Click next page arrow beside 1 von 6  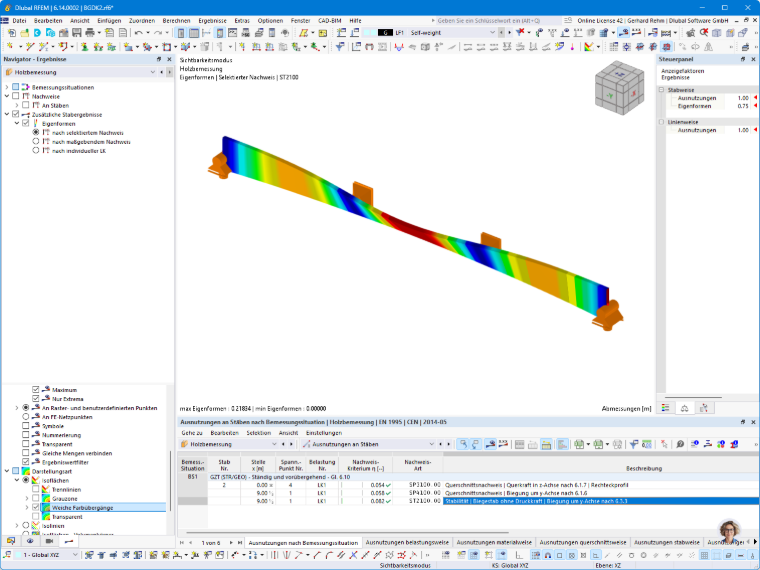coord(231,543)
